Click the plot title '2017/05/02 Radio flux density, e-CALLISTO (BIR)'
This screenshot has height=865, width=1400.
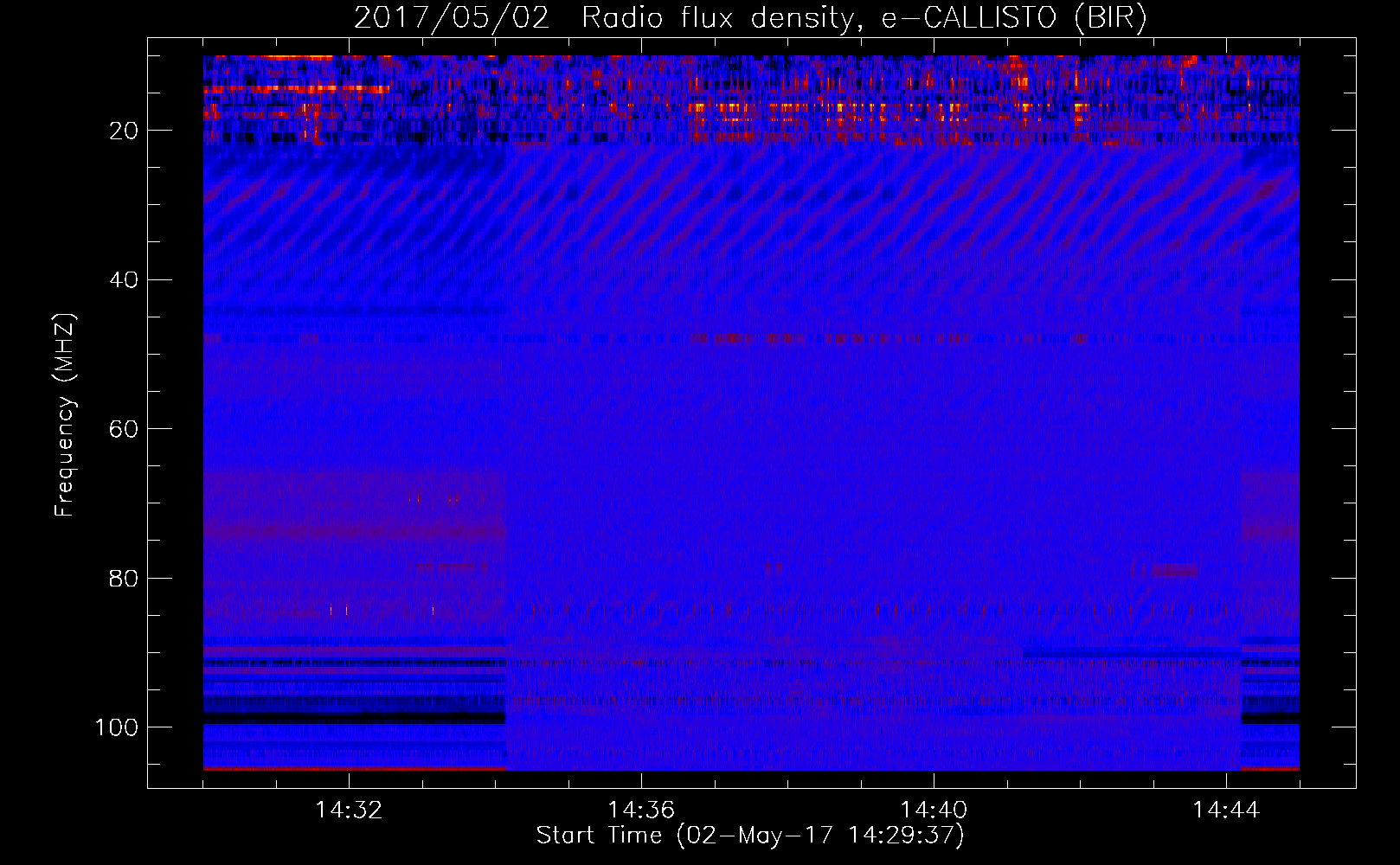(750, 17)
